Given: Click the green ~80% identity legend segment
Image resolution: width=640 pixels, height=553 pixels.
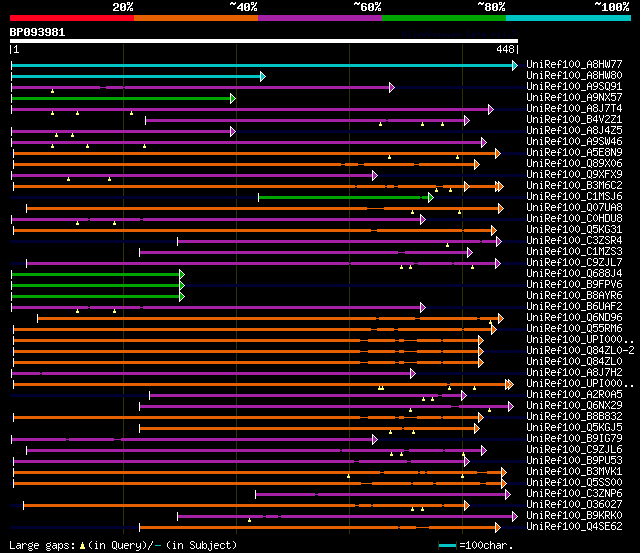Looking at the screenshot, I should point(444,18).
